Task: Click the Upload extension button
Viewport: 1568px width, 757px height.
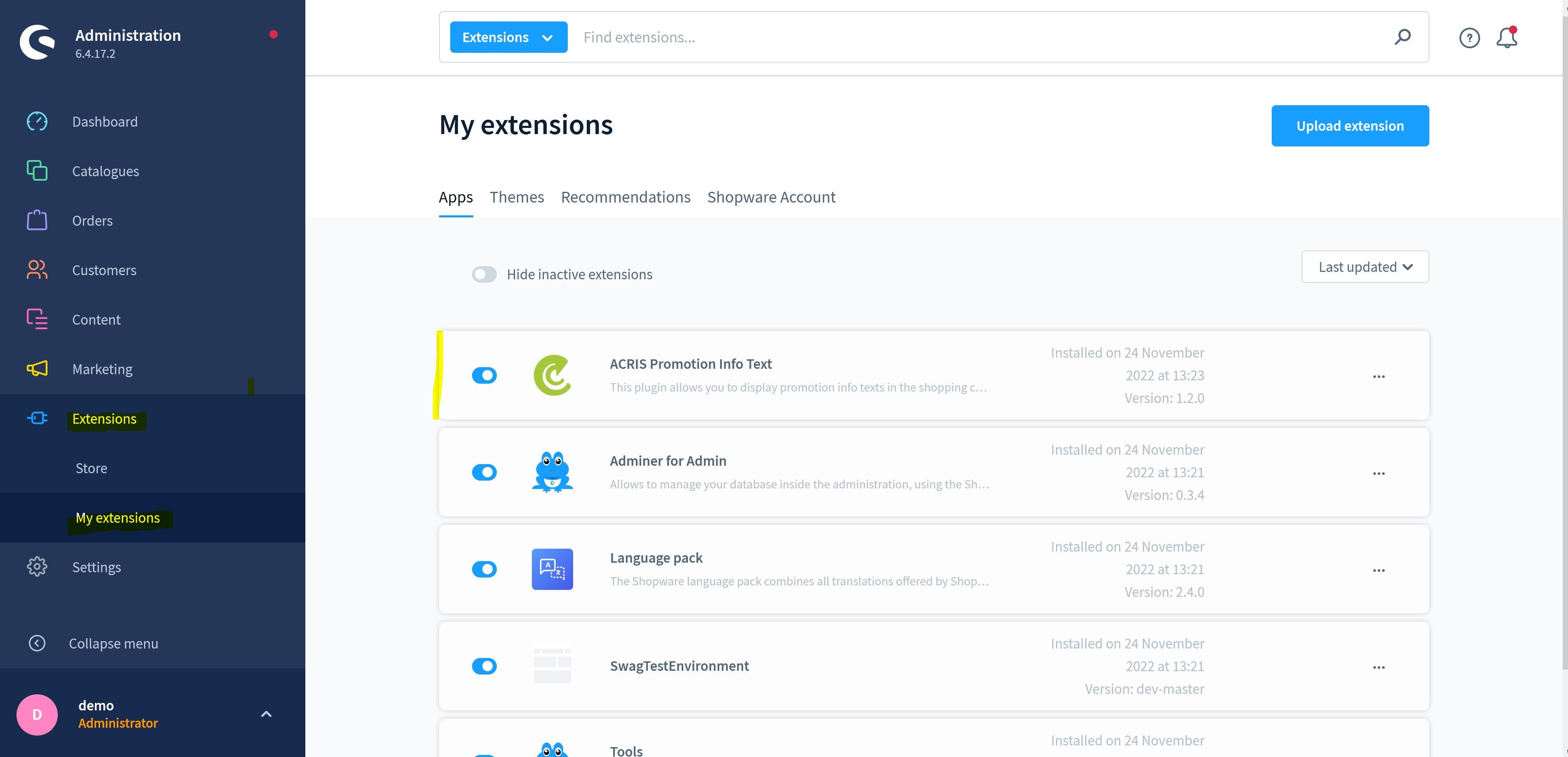Action: (x=1350, y=126)
